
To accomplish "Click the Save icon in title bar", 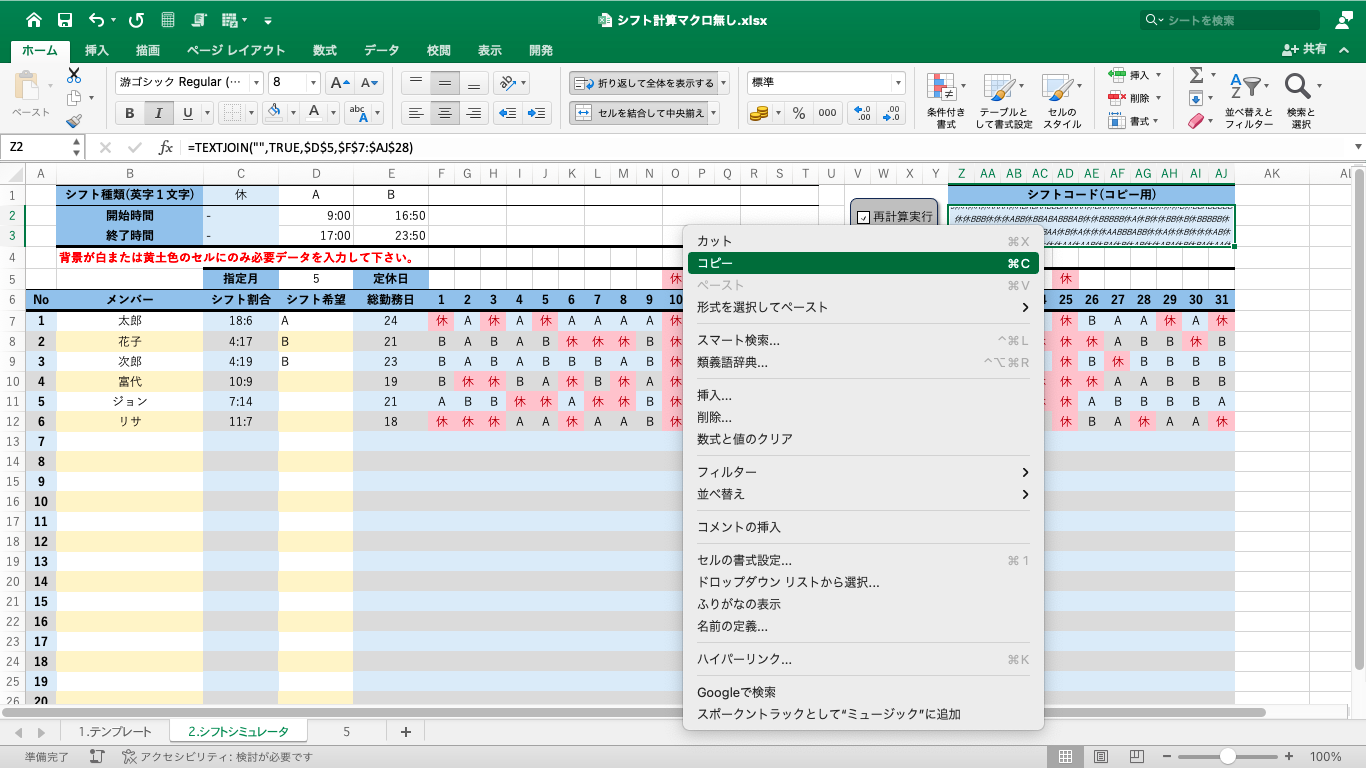I will pyautogui.click(x=64, y=20).
